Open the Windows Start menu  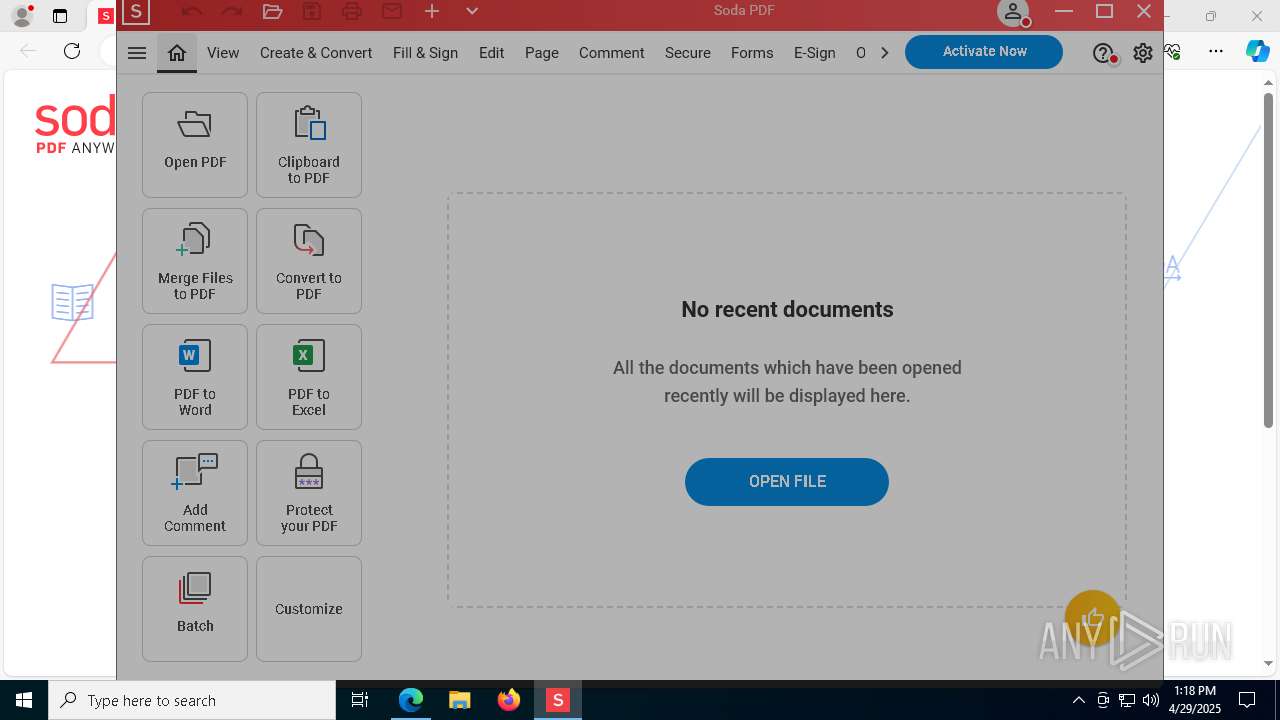(x=24, y=700)
